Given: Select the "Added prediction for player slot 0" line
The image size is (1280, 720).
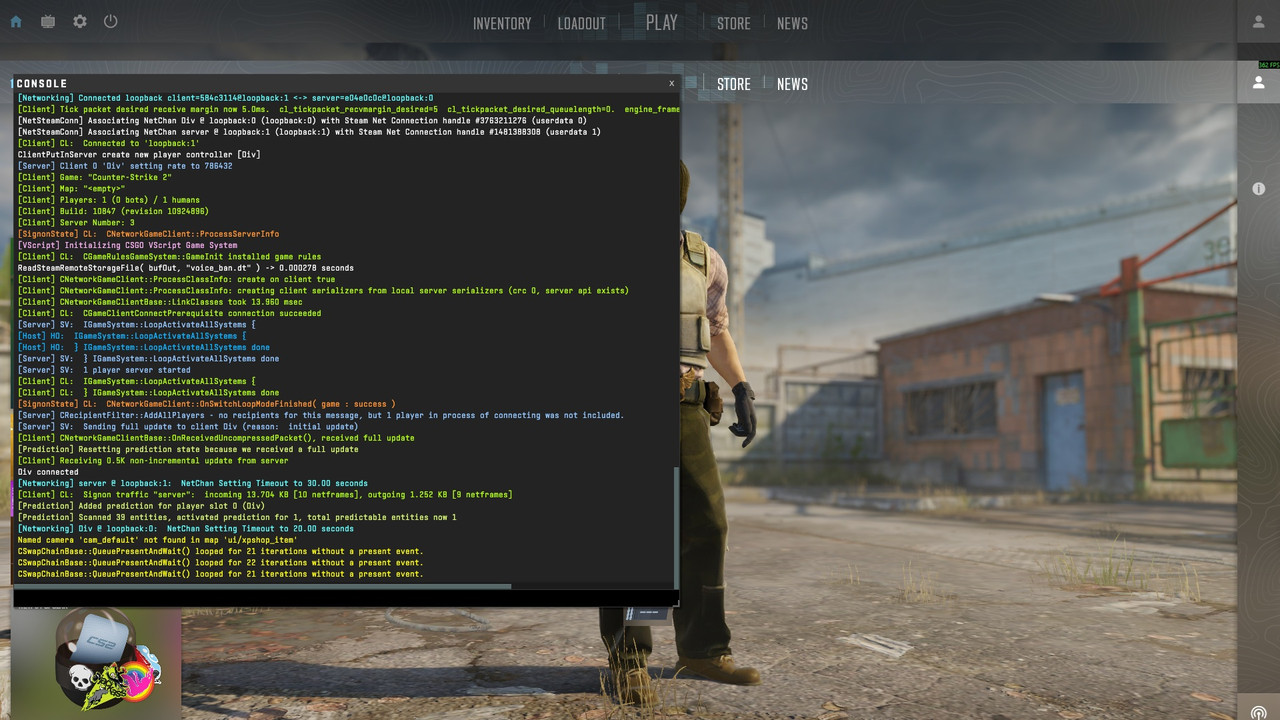Looking at the screenshot, I should (x=141, y=506).
